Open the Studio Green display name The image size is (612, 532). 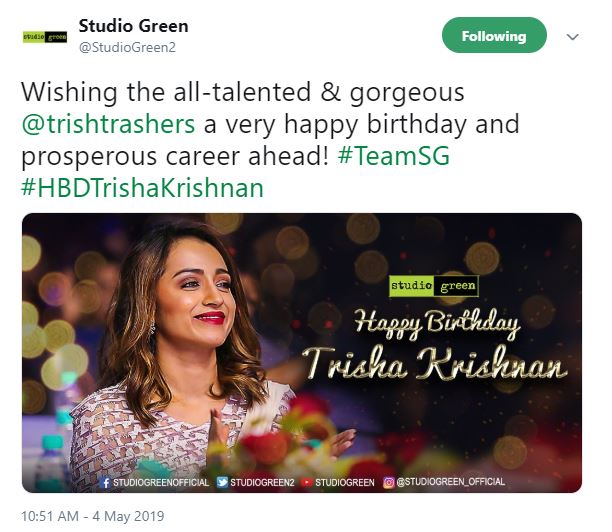(x=133, y=26)
